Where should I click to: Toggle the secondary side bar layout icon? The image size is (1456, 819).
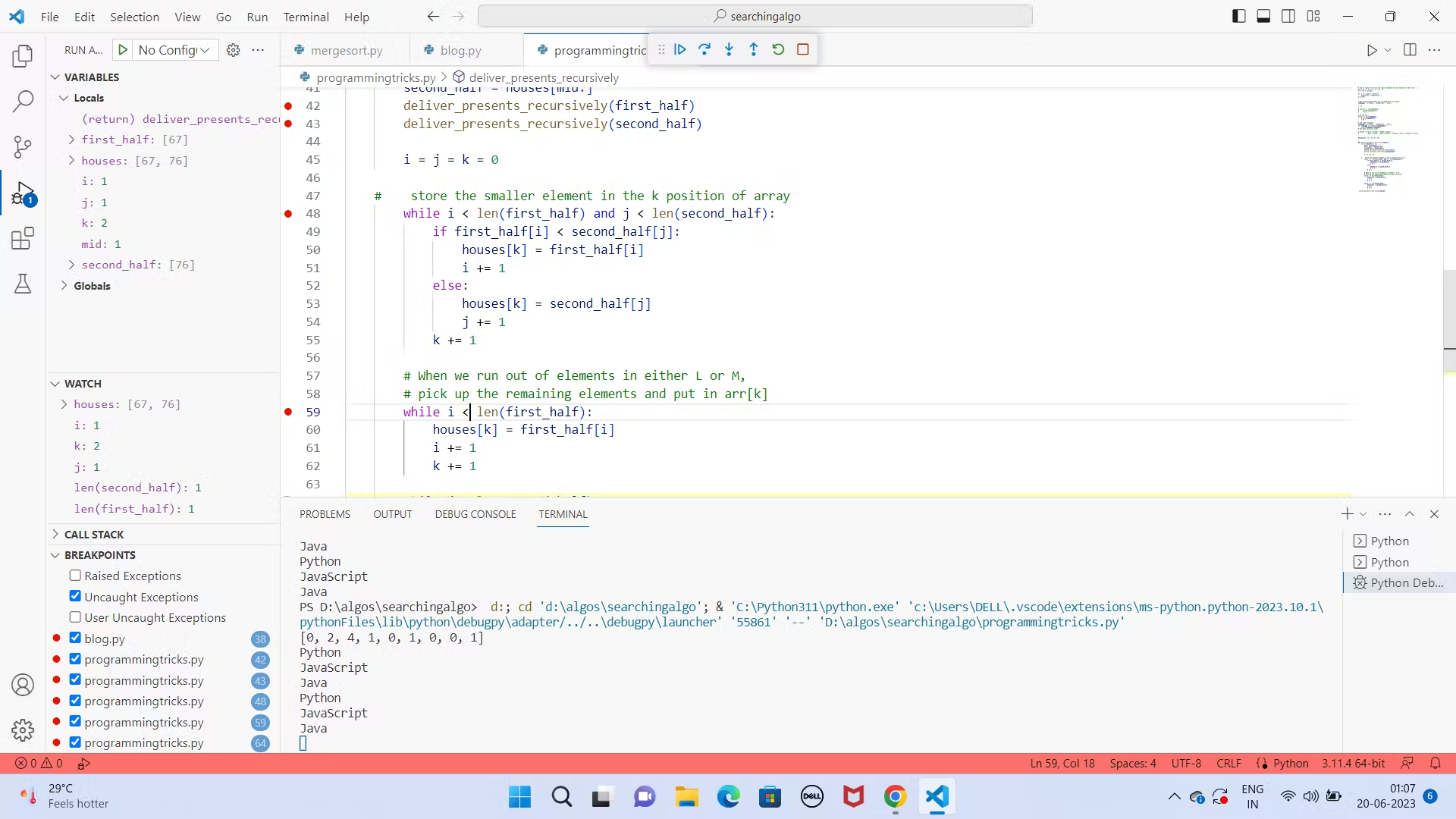1288,16
